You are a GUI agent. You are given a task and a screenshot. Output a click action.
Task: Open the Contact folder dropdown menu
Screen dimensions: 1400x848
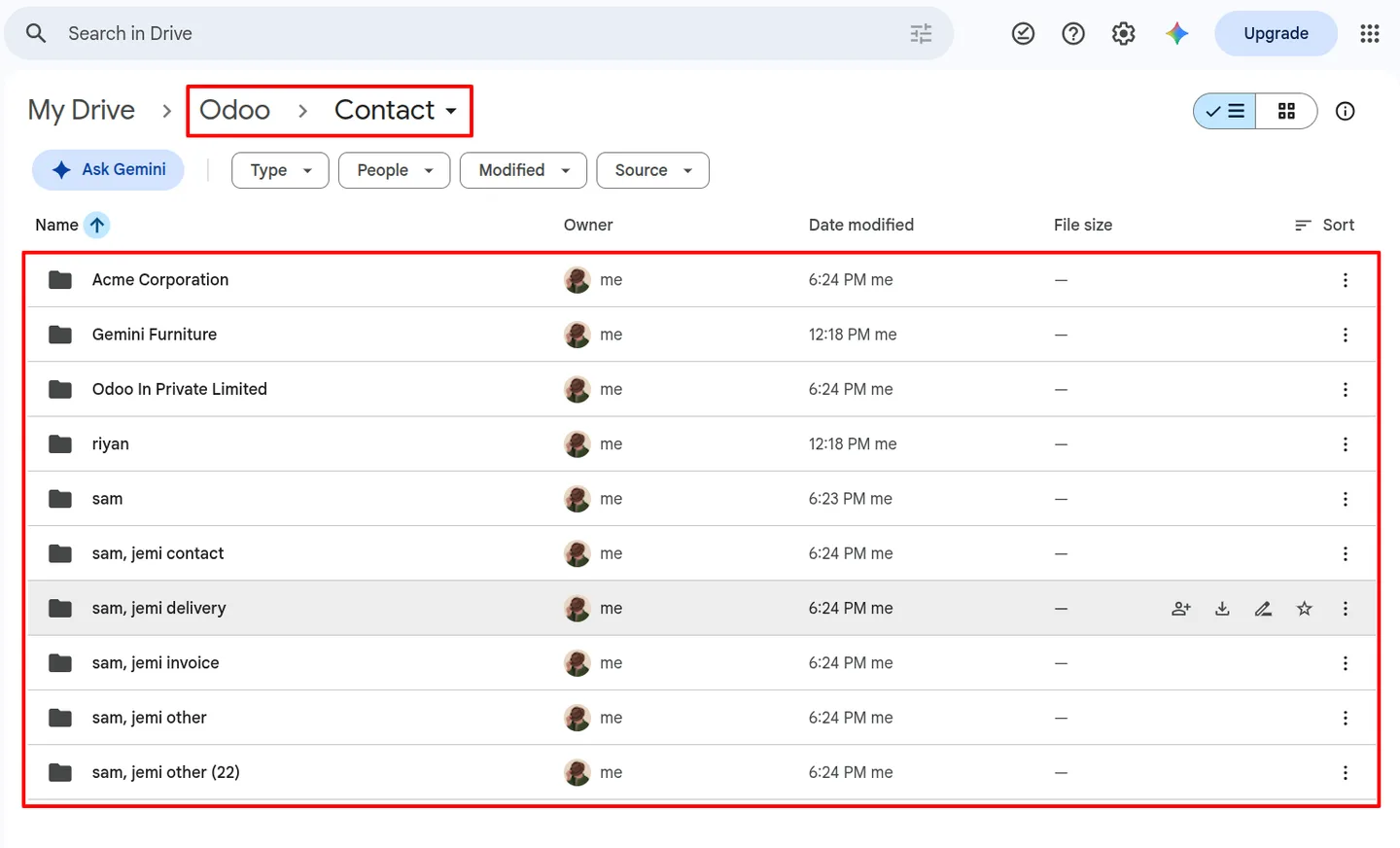coord(396,111)
